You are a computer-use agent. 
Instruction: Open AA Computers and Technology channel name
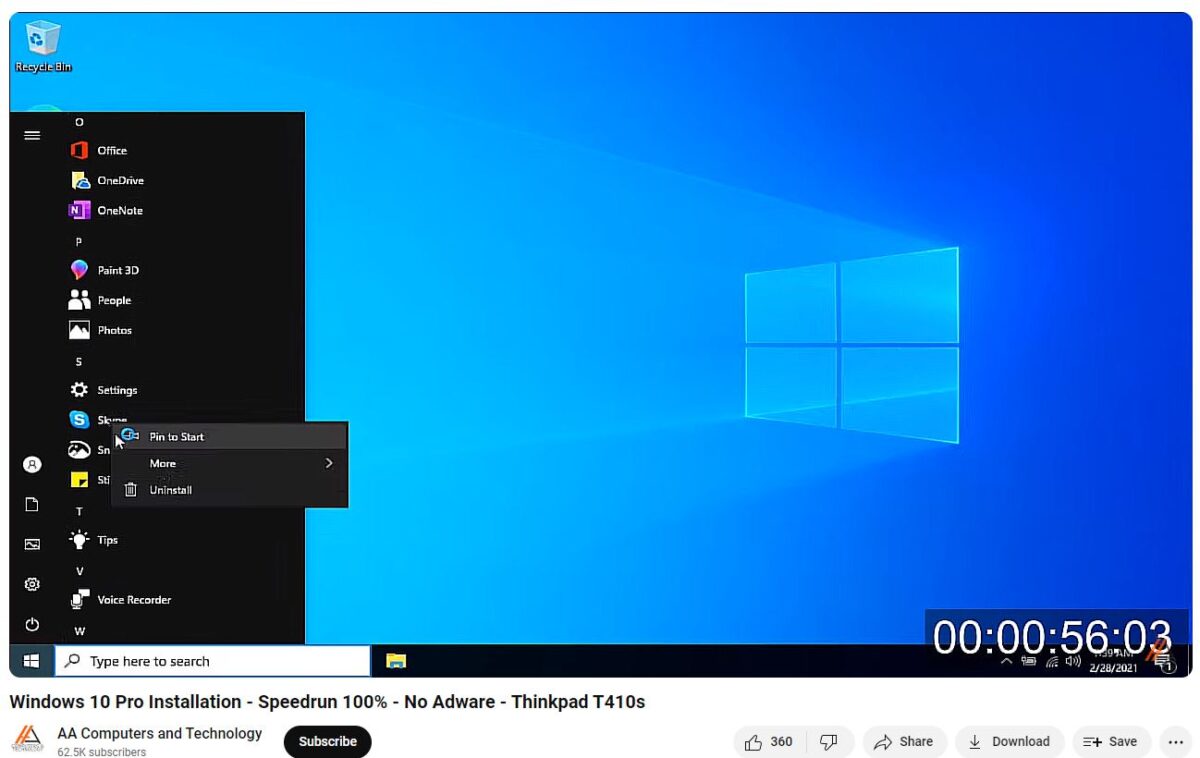[x=160, y=733]
